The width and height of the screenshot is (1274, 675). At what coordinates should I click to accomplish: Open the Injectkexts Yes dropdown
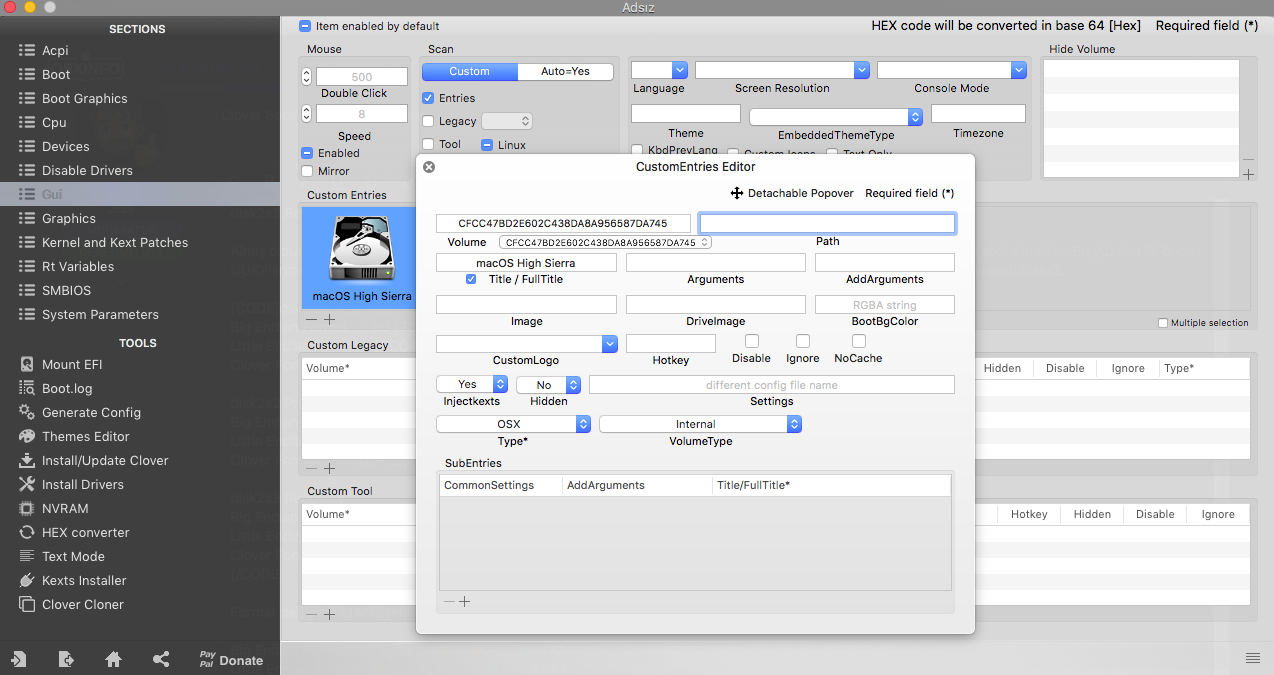473,384
